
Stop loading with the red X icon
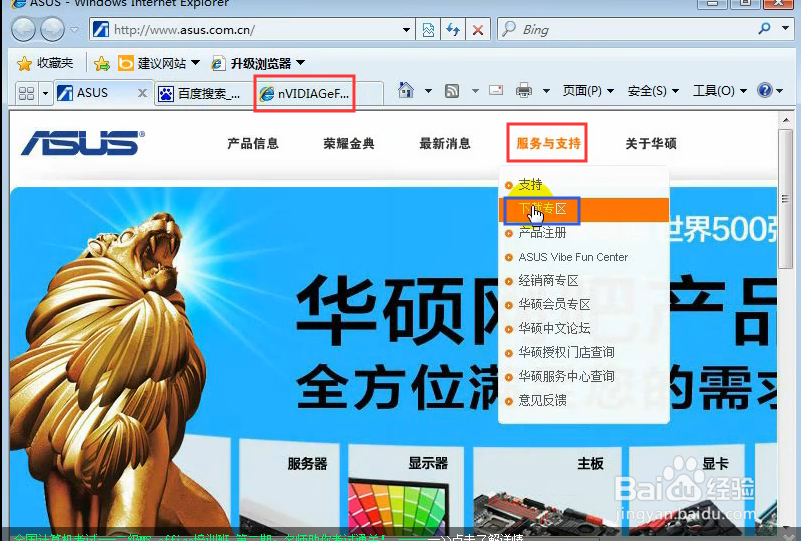click(478, 30)
